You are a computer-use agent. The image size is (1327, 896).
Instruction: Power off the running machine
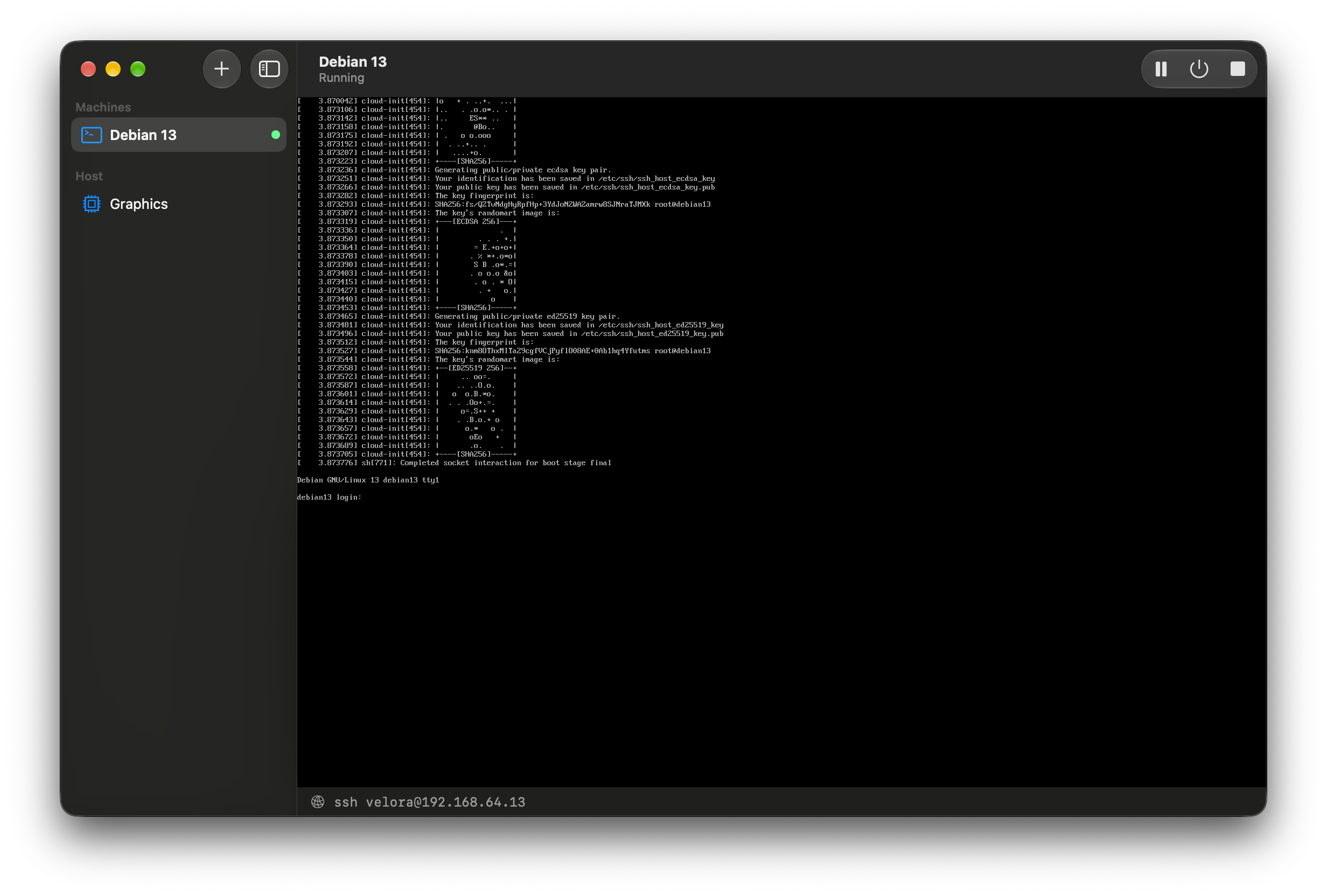[1198, 69]
